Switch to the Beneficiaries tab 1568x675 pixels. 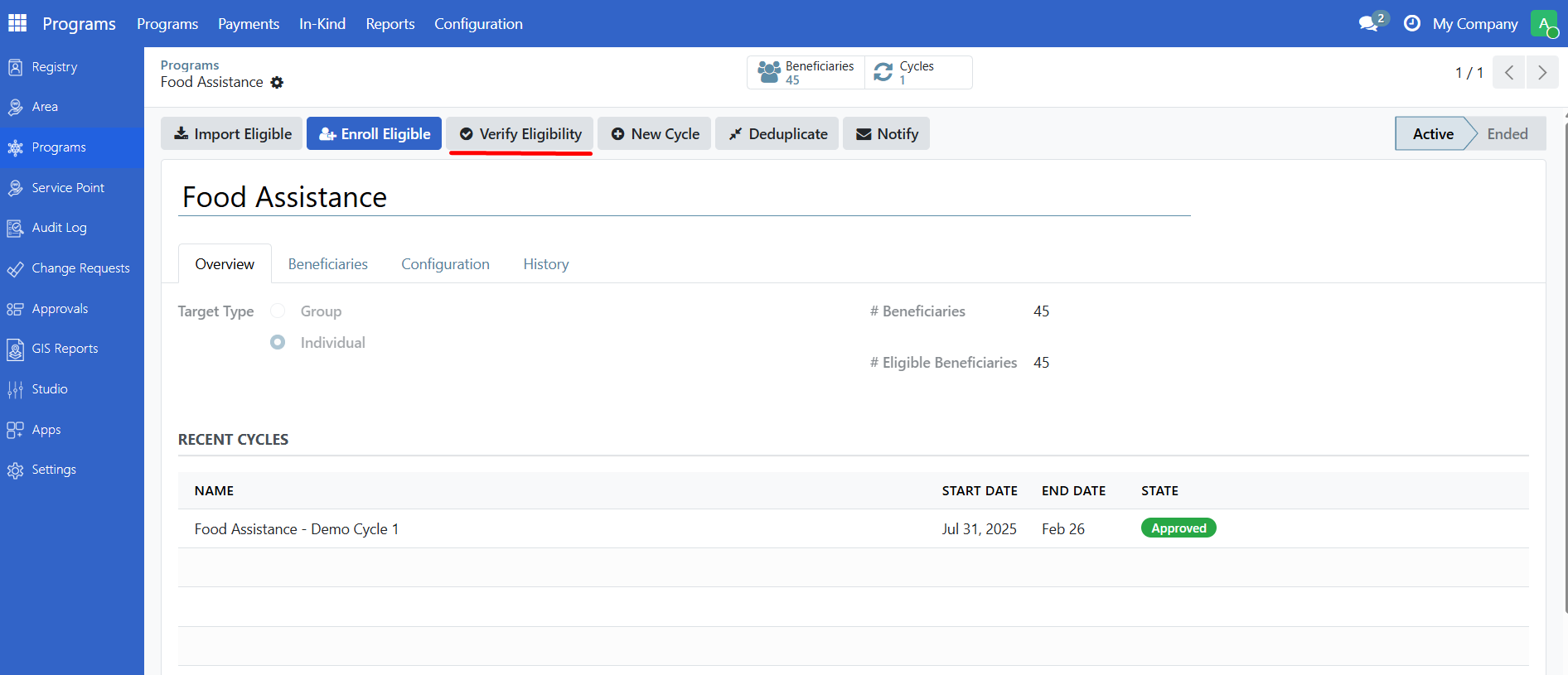point(327,264)
